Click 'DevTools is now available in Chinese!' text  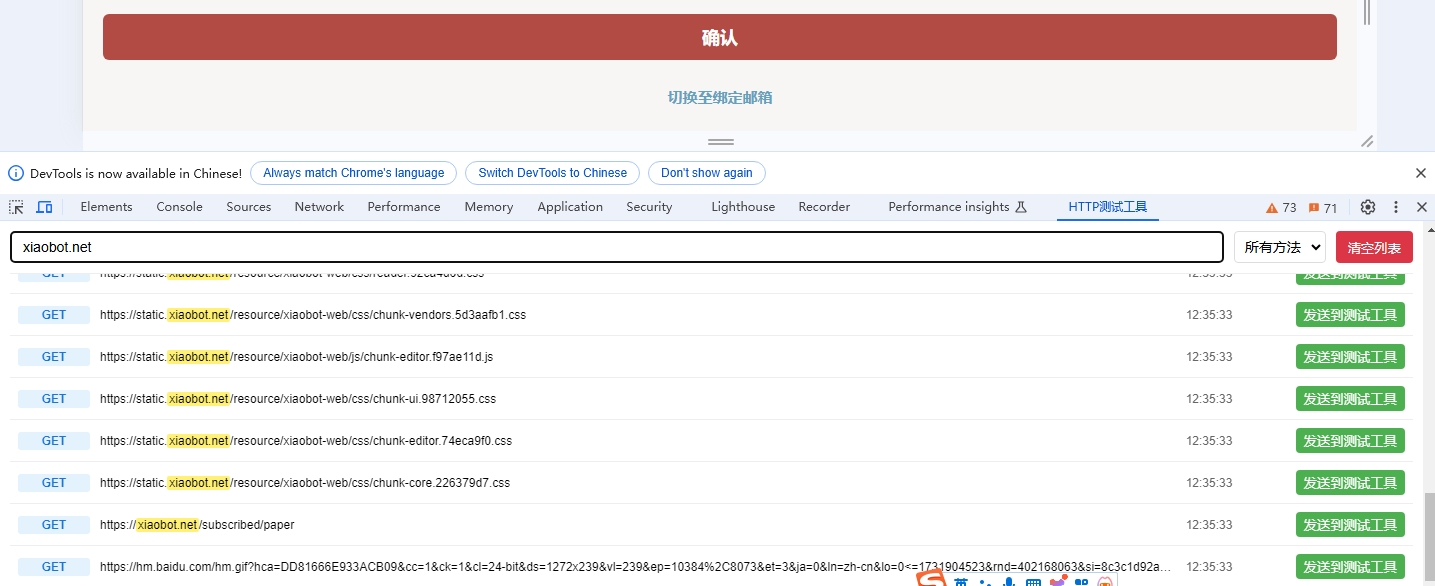pos(136,173)
